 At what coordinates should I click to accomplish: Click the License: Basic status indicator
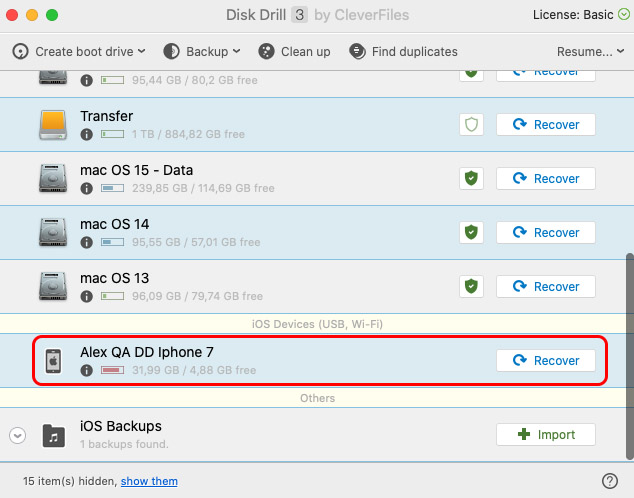(581, 15)
